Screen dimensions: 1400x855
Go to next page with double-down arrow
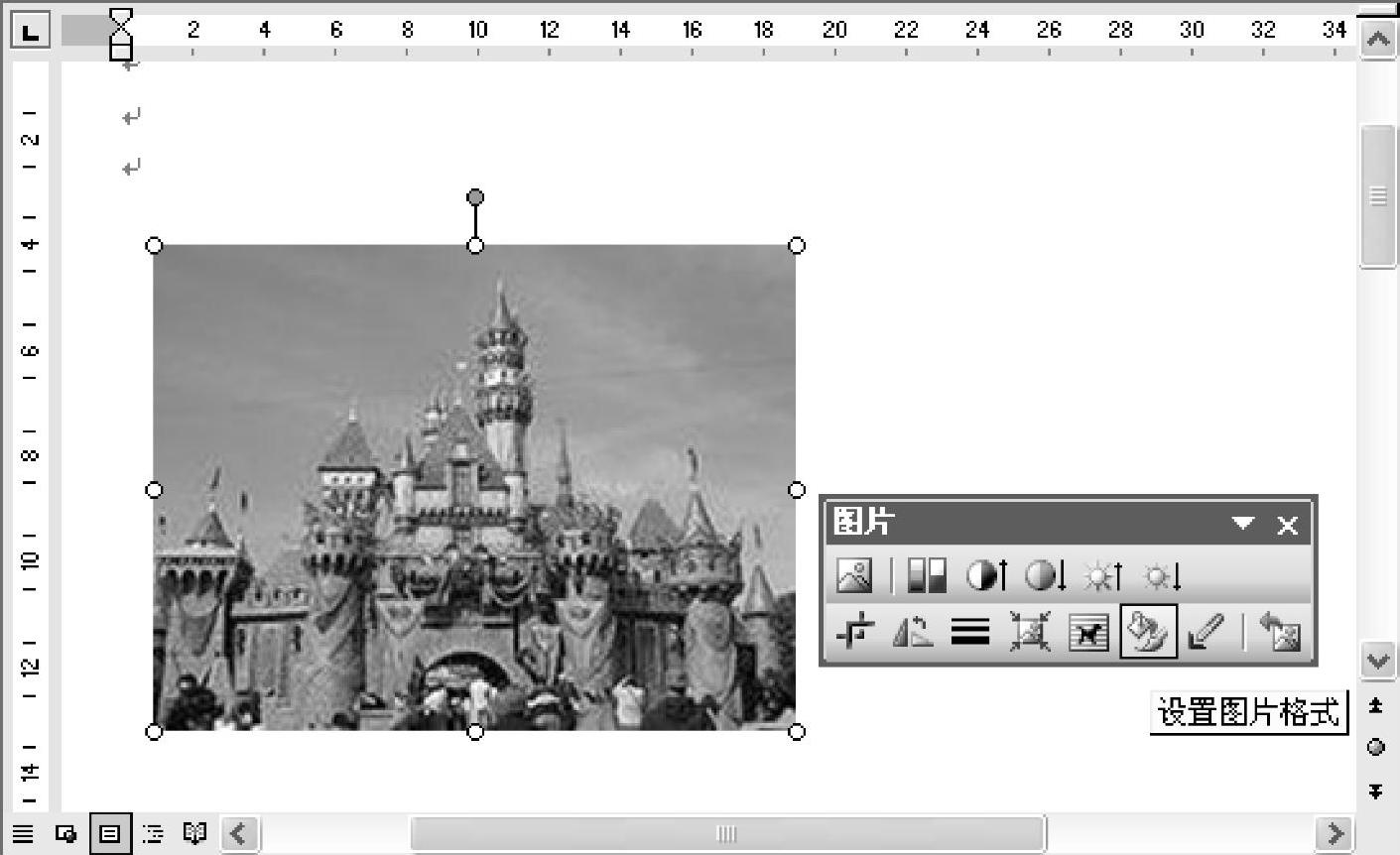pyautogui.click(x=1376, y=791)
